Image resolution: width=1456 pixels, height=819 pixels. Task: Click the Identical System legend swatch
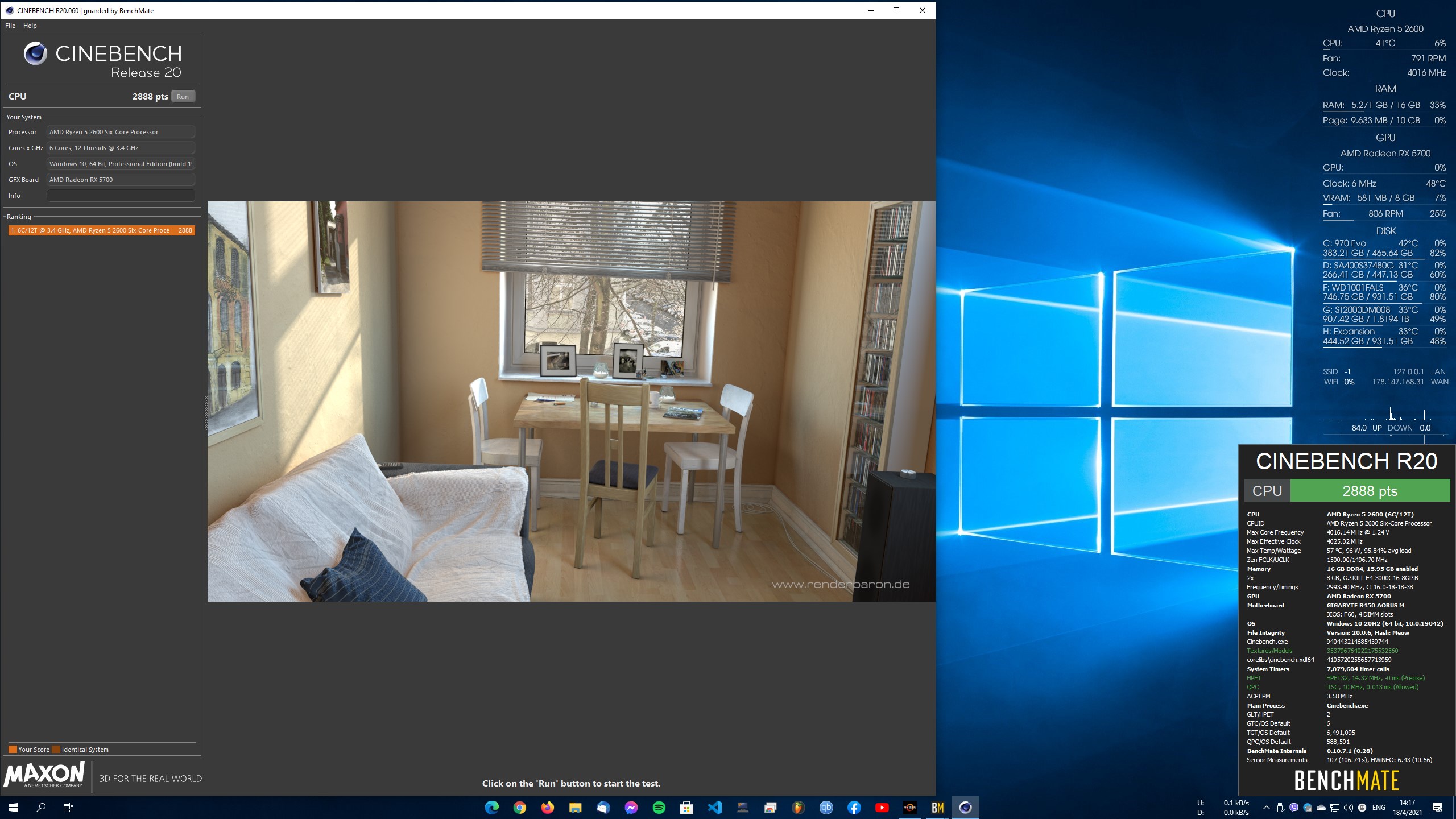(56, 749)
